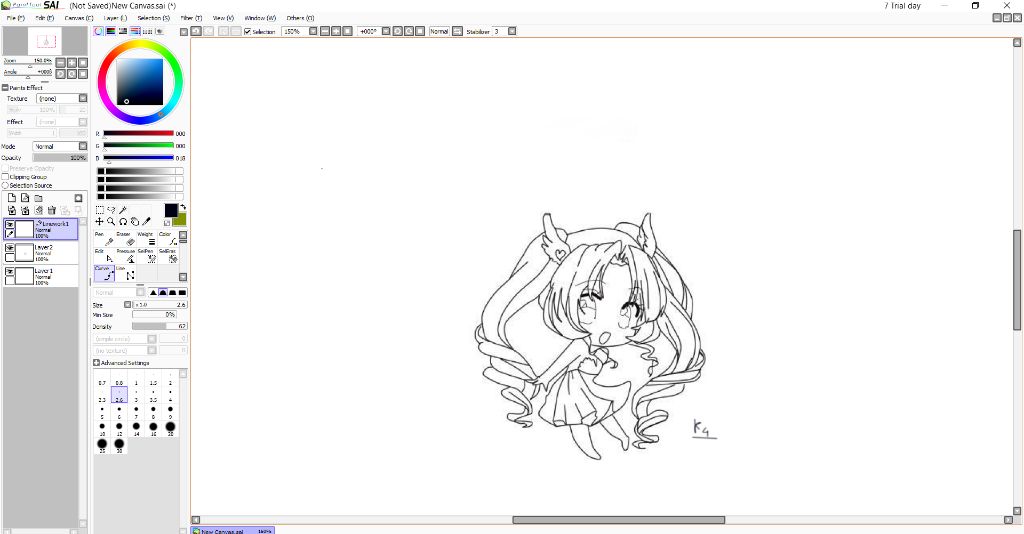This screenshot has height=534, width=1024.
Task: Select the Eraser tool
Action: [126, 239]
